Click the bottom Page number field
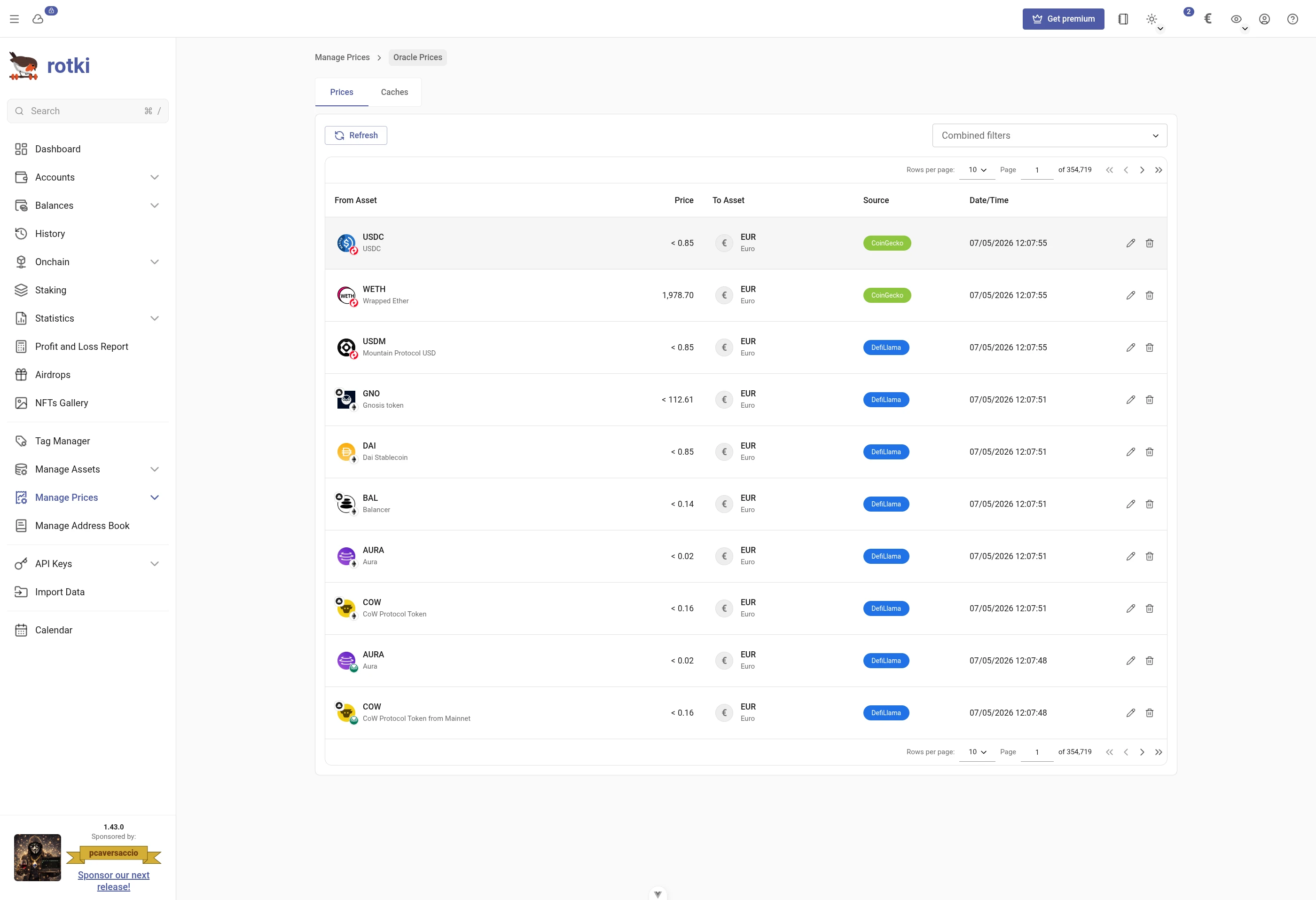The image size is (1316, 900). point(1037,752)
